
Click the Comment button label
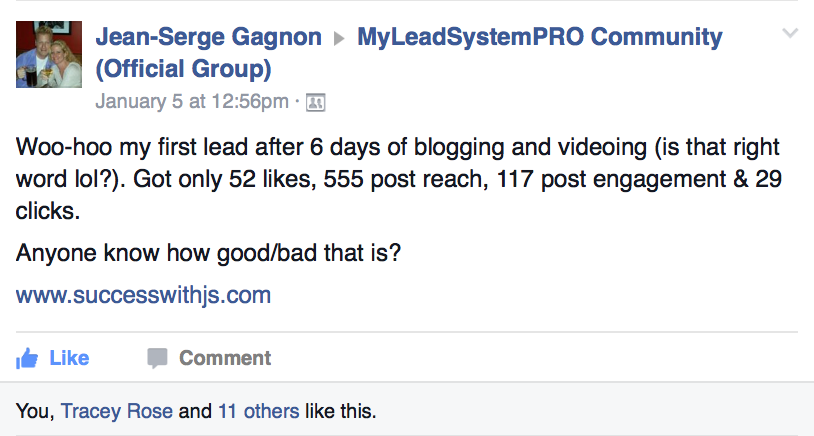[225, 358]
